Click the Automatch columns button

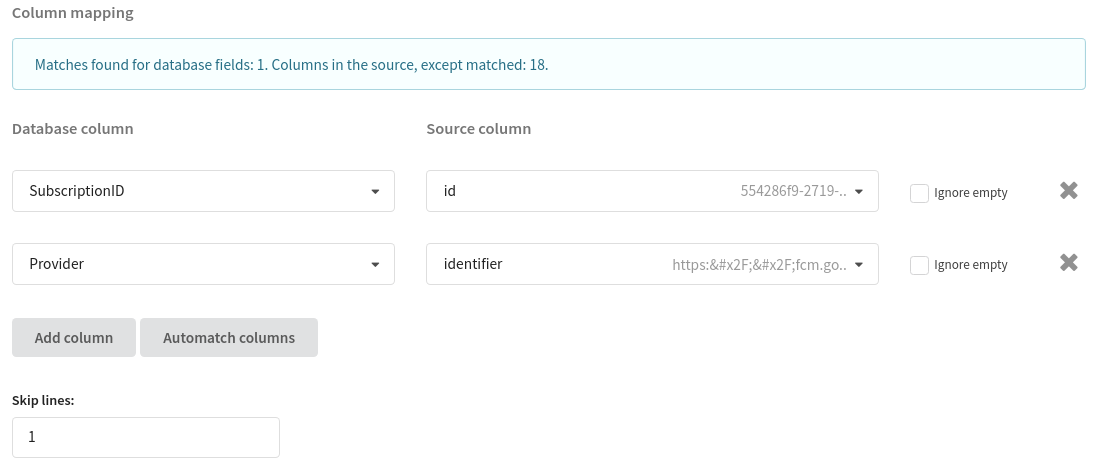229,338
